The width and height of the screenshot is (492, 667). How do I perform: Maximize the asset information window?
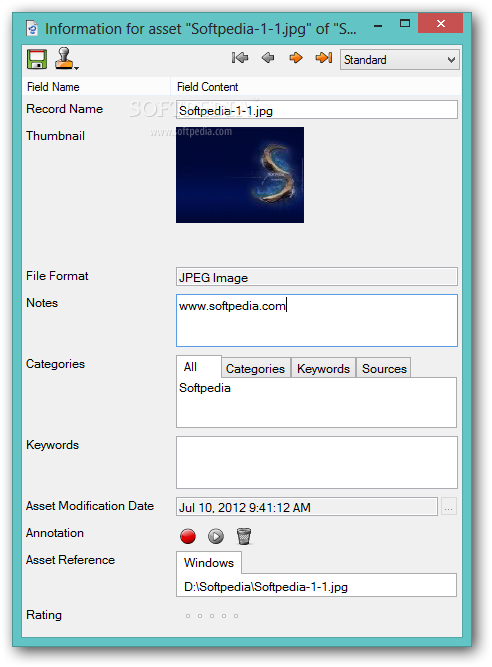coord(405,24)
